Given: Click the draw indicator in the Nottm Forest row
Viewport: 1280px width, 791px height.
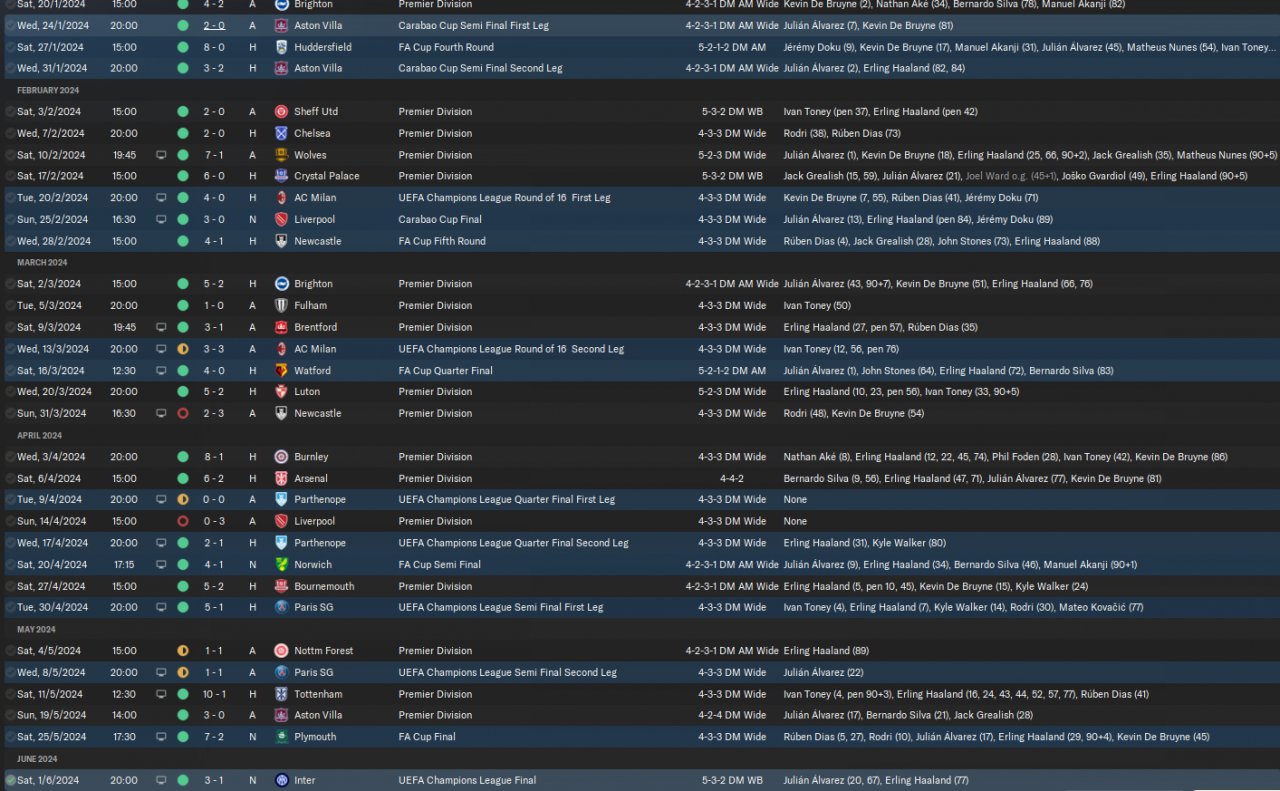Looking at the screenshot, I should tap(183, 651).
